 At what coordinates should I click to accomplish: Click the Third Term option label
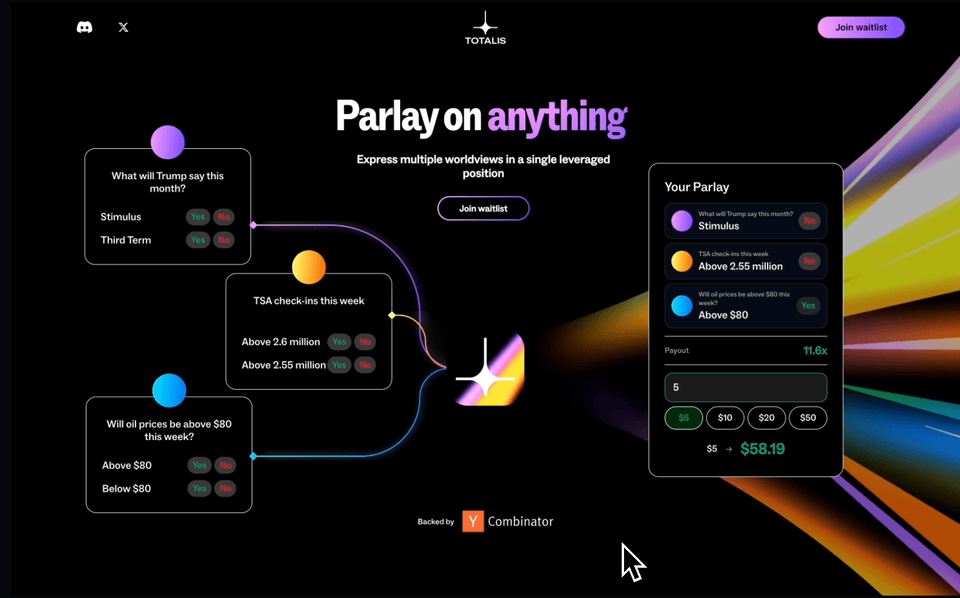click(x=126, y=240)
